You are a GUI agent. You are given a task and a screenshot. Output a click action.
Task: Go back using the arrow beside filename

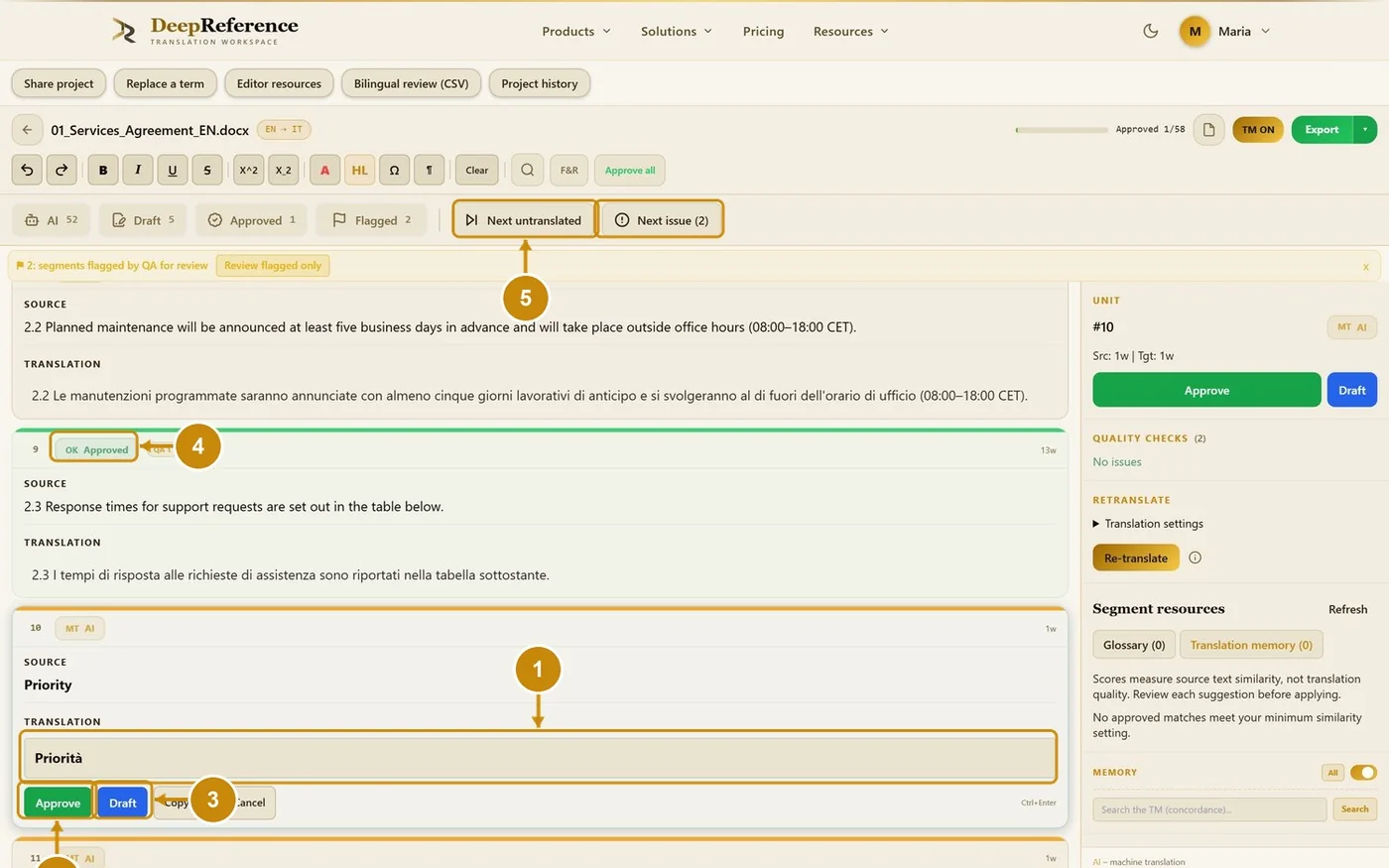(x=27, y=130)
